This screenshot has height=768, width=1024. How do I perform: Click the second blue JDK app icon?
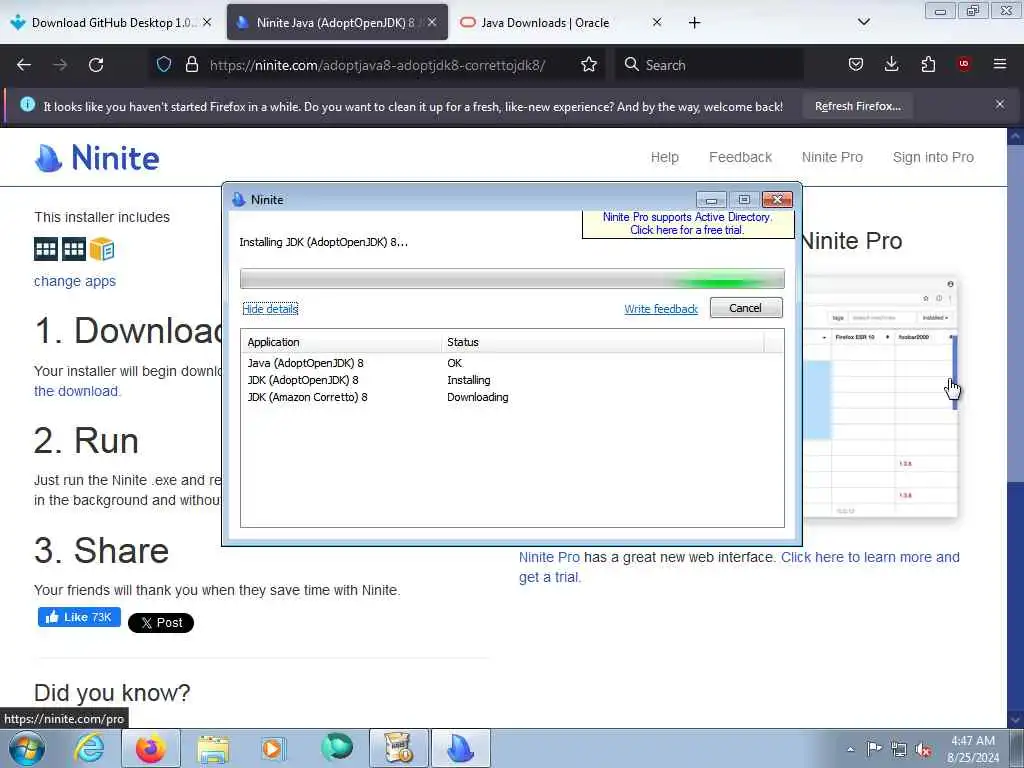pos(74,249)
